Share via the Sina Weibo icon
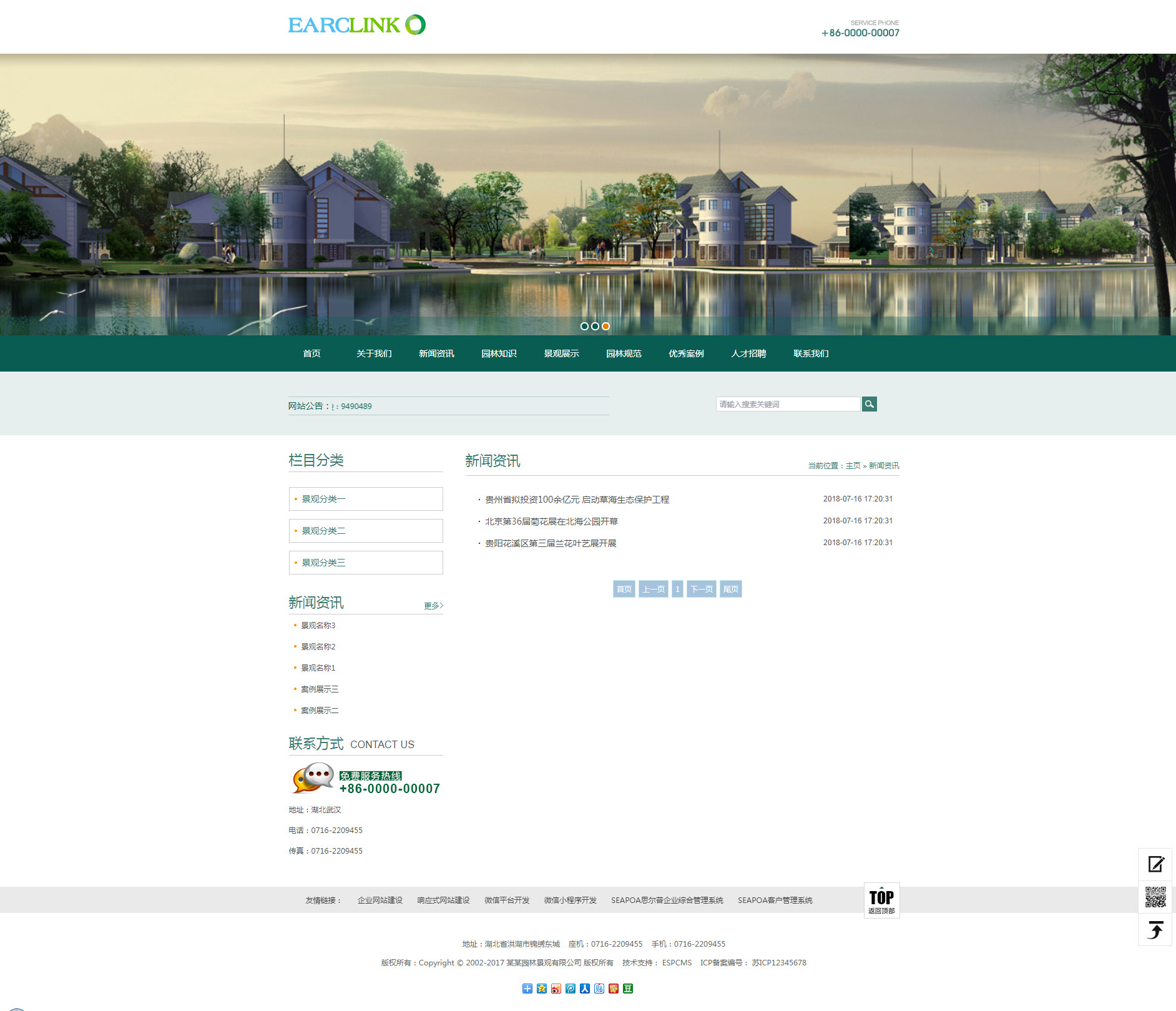The height and width of the screenshot is (1011, 1176). pos(556,989)
